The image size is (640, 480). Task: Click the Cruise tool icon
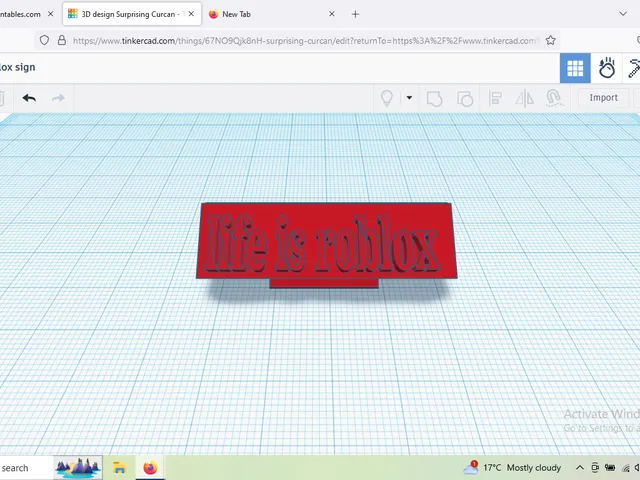coord(554,98)
